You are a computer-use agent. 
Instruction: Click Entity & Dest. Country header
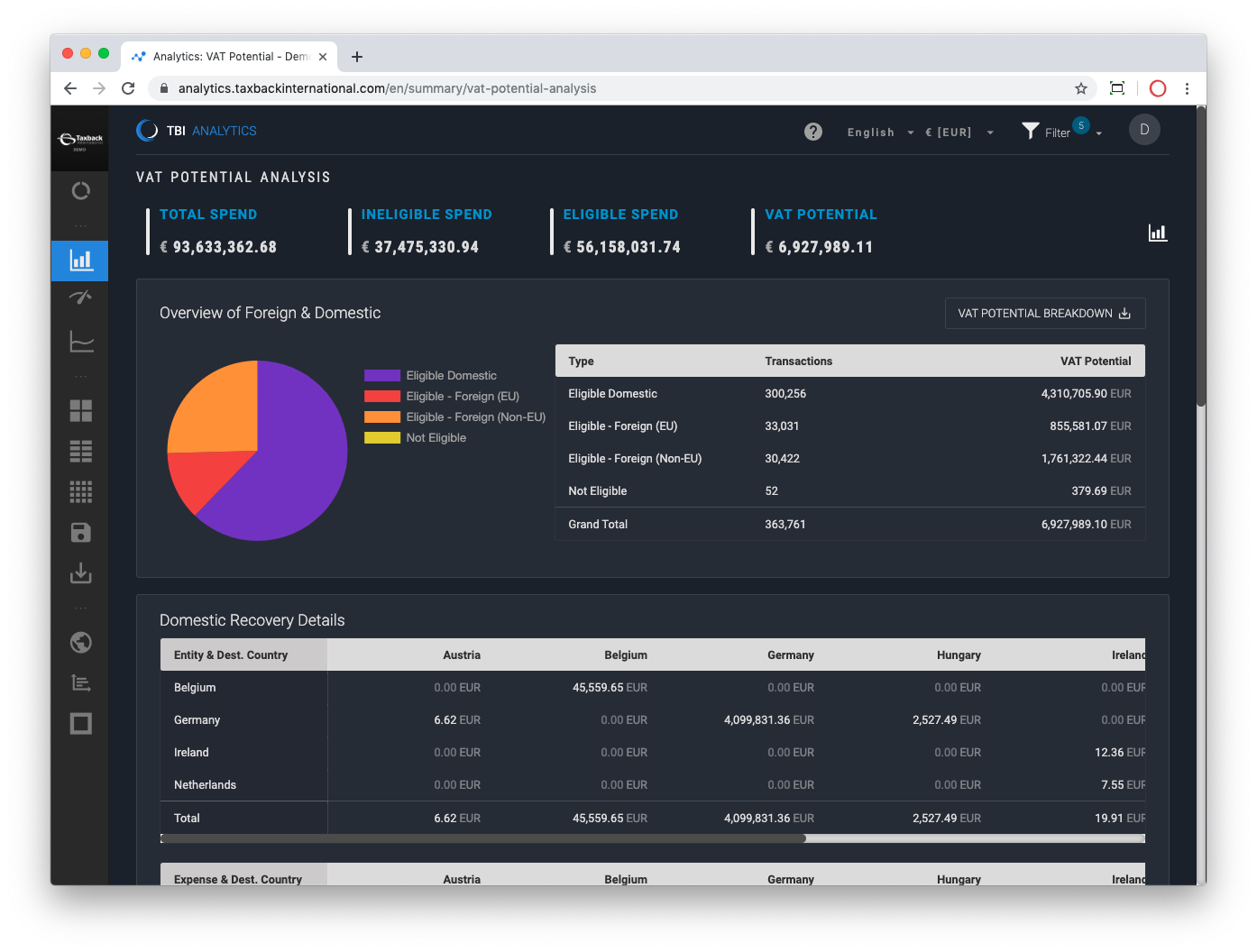[x=231, y=655]
